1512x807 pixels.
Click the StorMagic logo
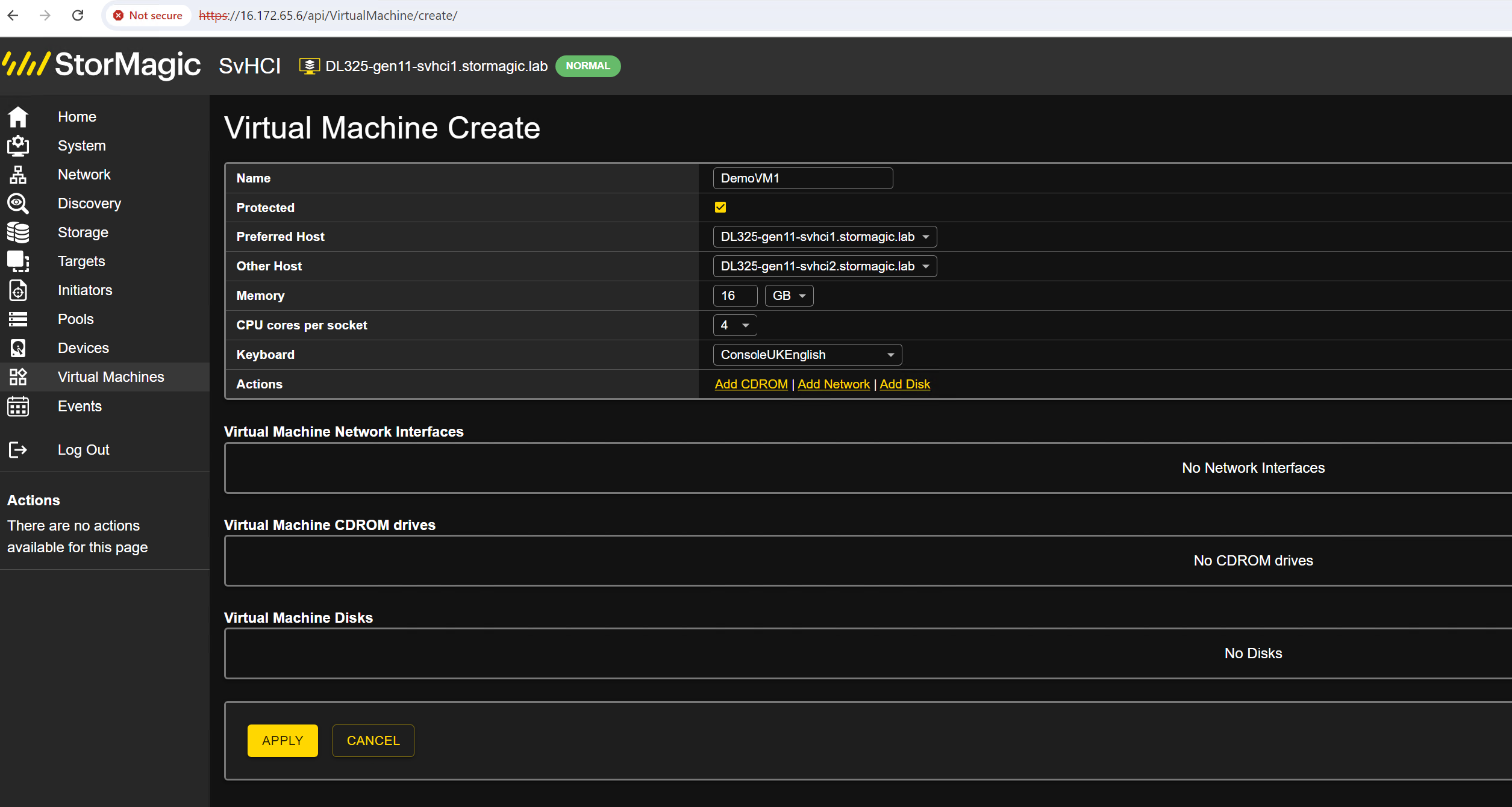(x=101, y=64)
